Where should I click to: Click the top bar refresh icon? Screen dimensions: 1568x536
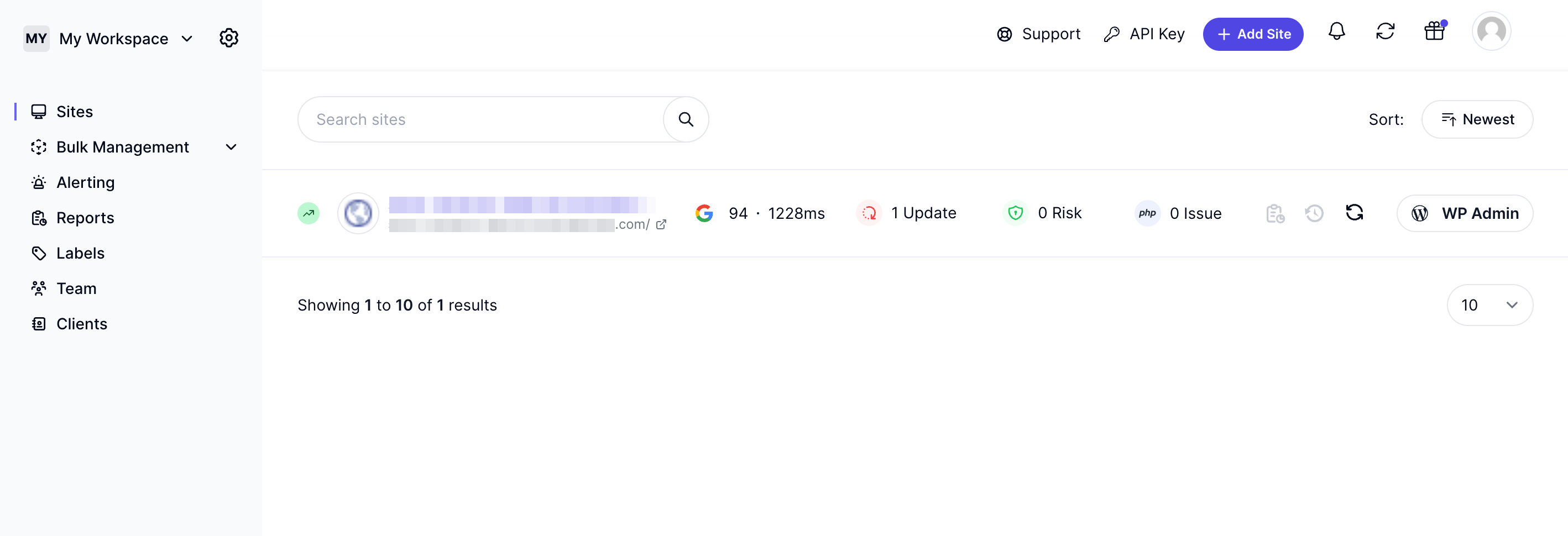[1385, 31]
